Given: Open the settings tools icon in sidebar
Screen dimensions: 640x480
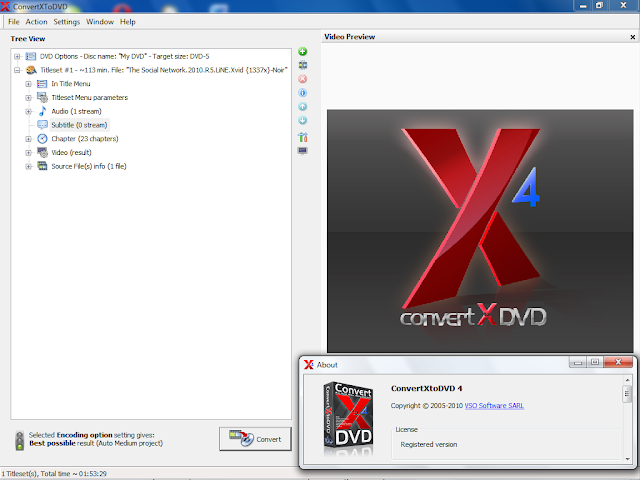Looking at the screenshot, I should click(x=302, y=137).
